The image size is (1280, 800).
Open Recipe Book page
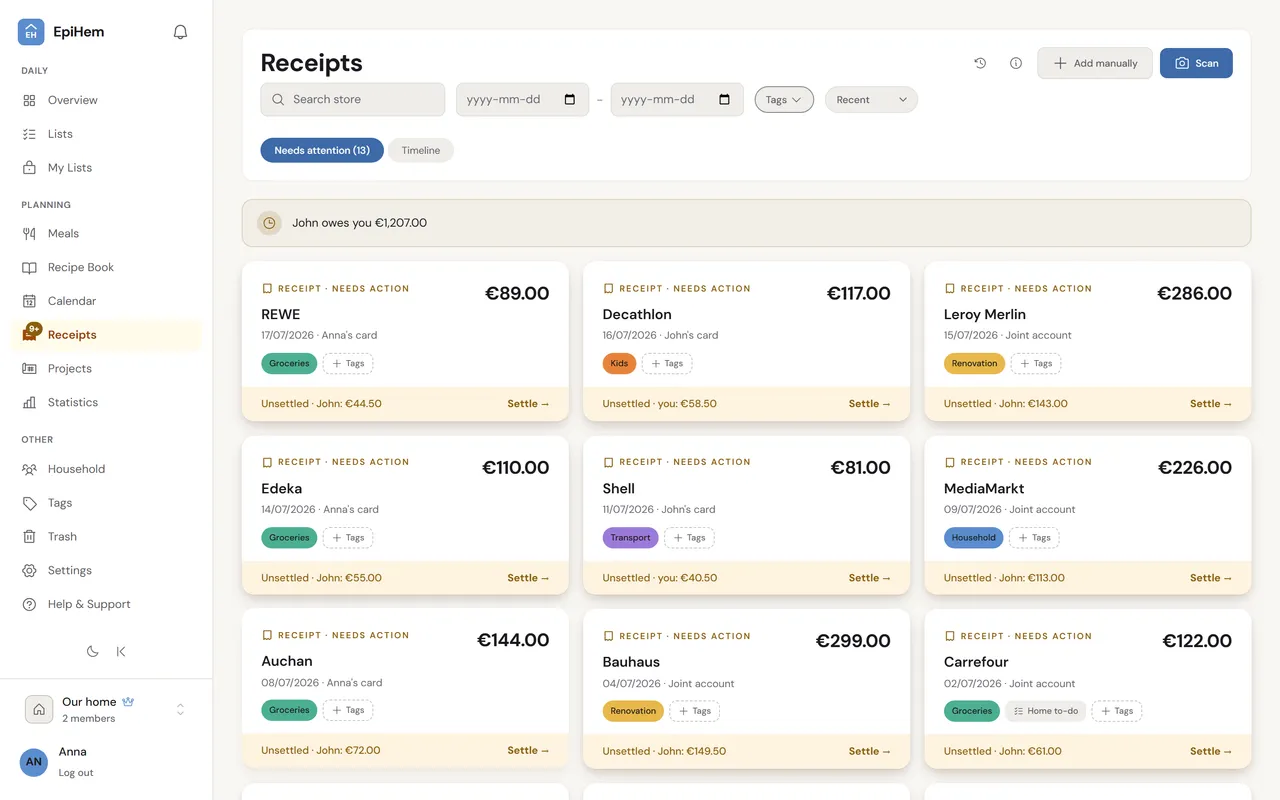point(106,267)
